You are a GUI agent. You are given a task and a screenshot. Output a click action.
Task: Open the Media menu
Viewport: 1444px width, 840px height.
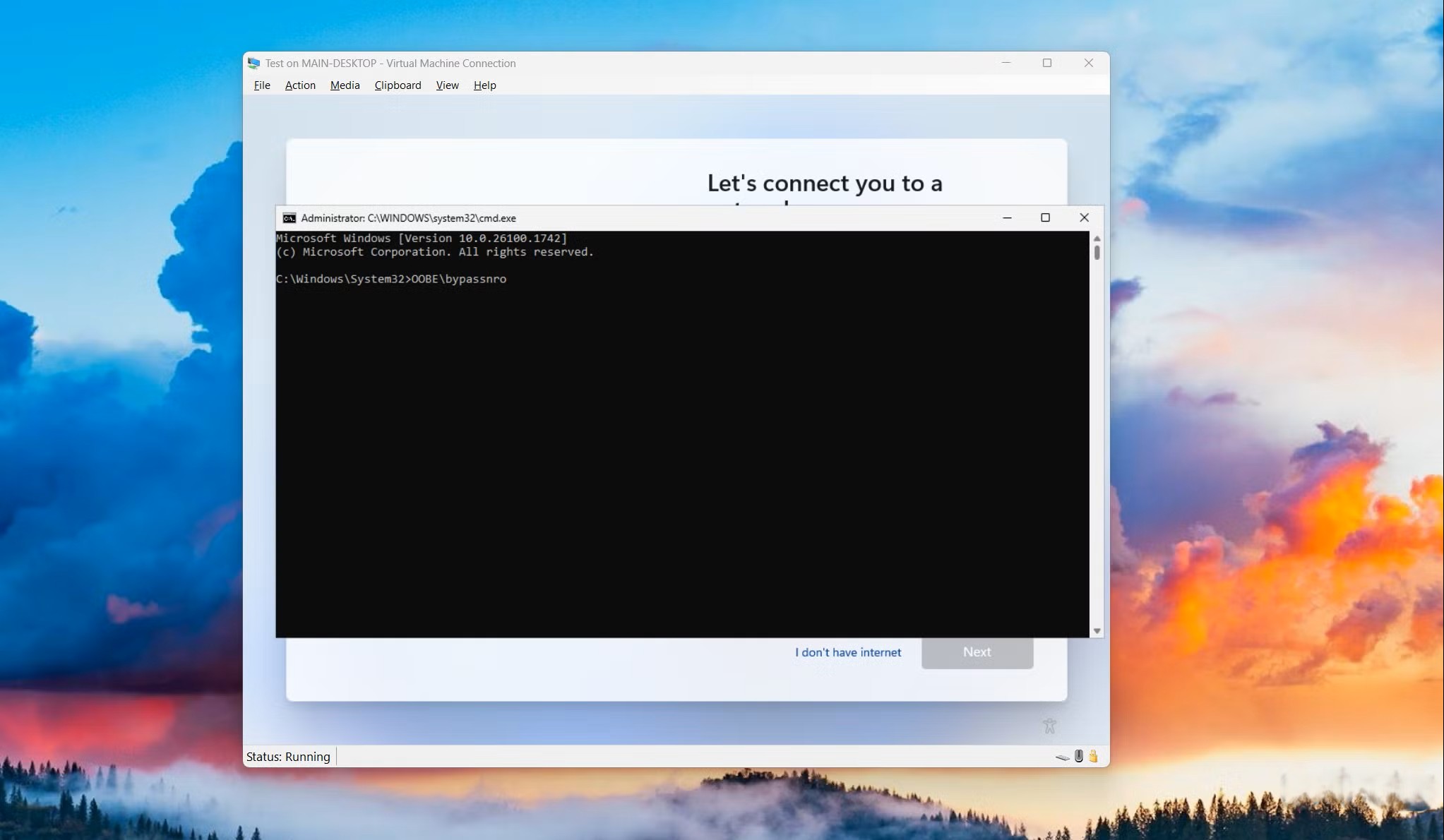(x=345, y=85)
